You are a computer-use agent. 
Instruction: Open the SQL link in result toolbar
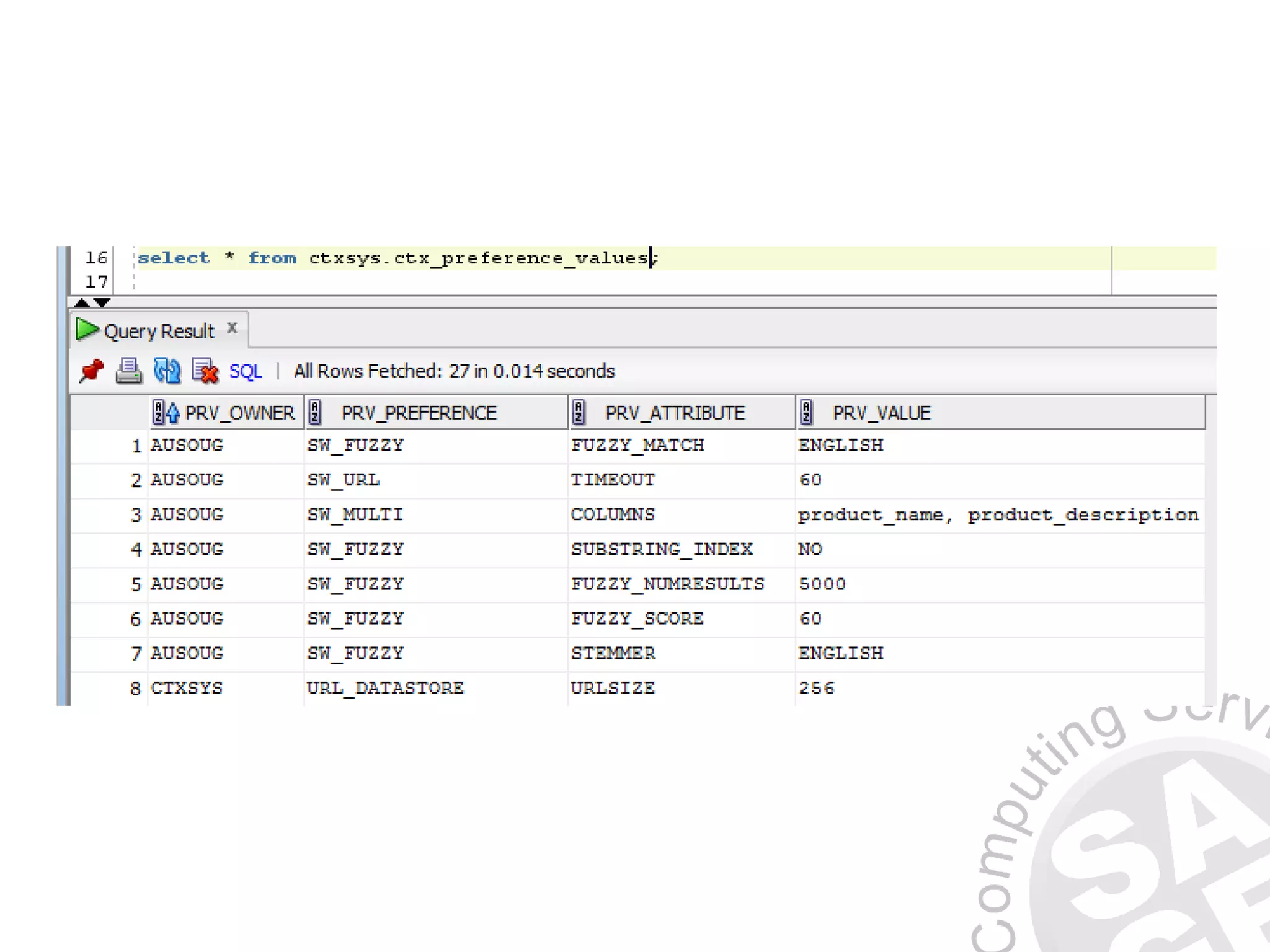245,371
